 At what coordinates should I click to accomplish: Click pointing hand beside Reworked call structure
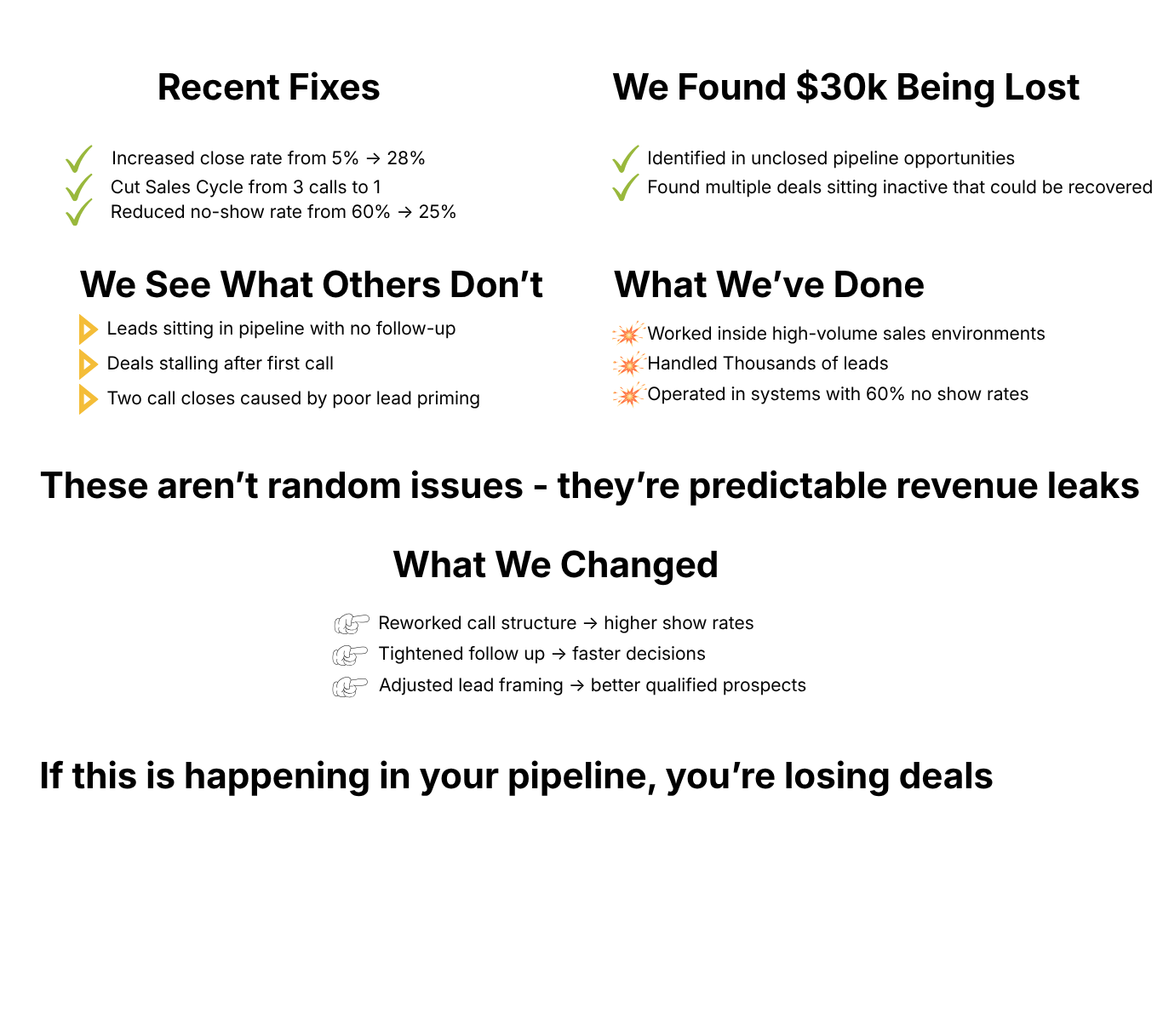tap(352, 624)
